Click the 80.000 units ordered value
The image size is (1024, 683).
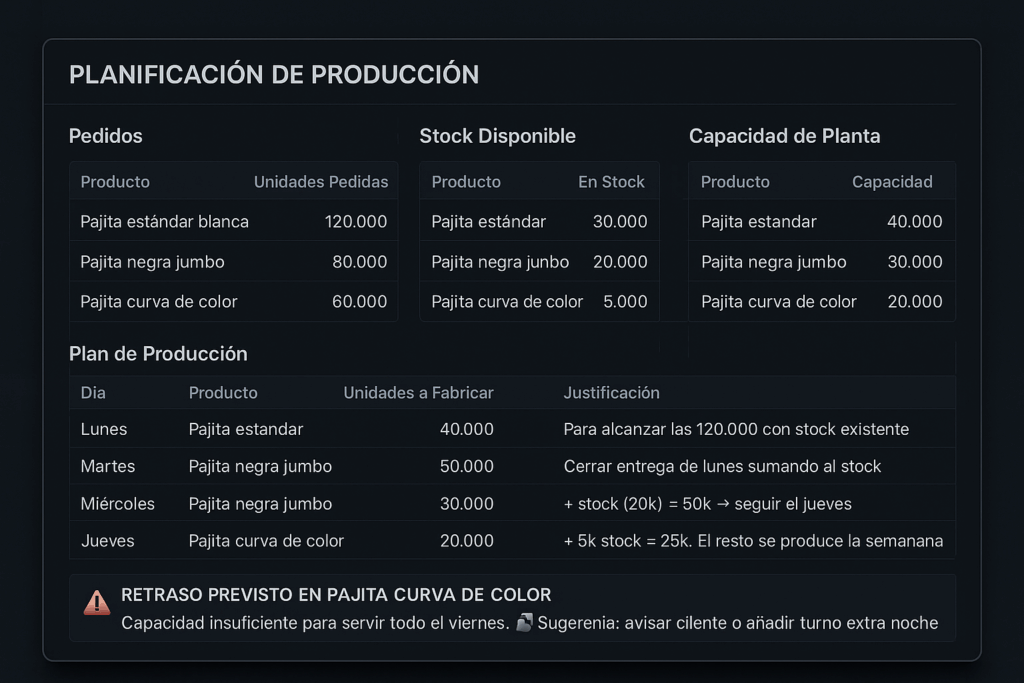359,262
